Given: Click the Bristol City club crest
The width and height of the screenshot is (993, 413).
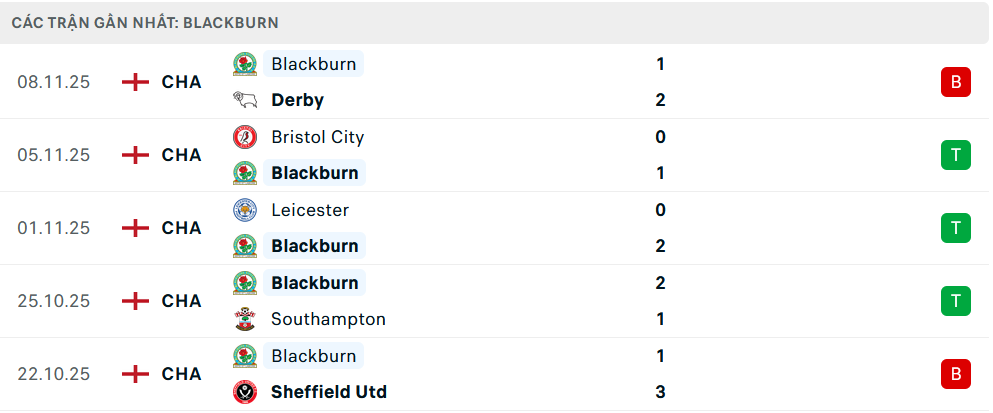Looking at the screenshot, I should click(x=244, y=137).
